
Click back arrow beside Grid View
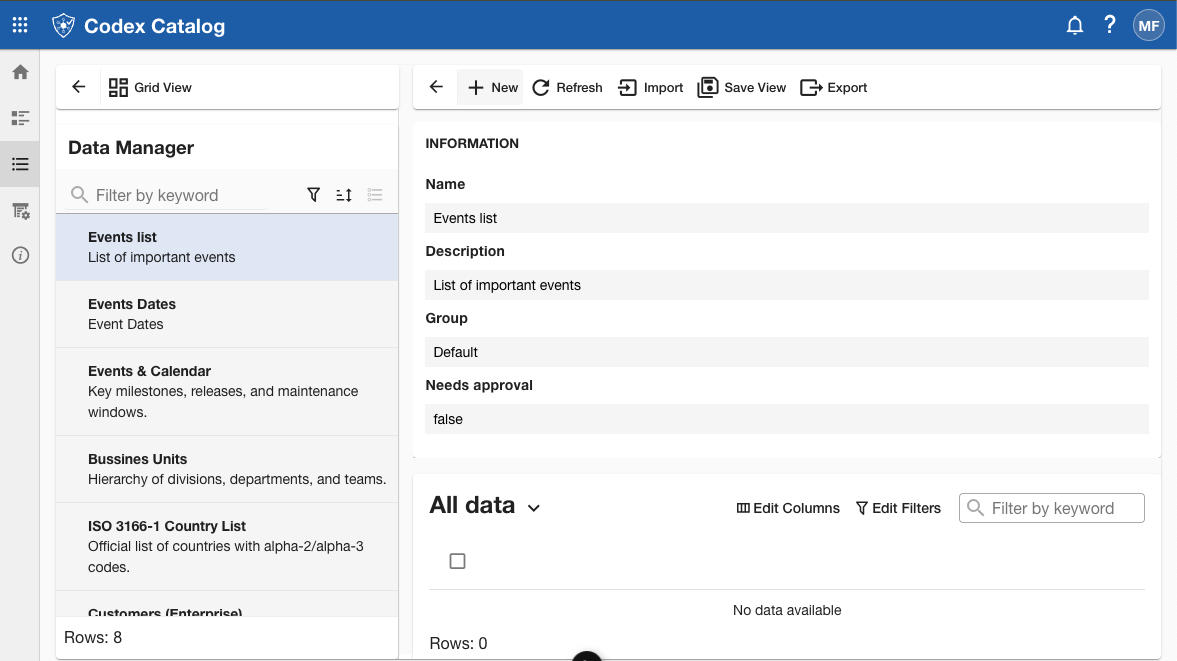[79, 87]
